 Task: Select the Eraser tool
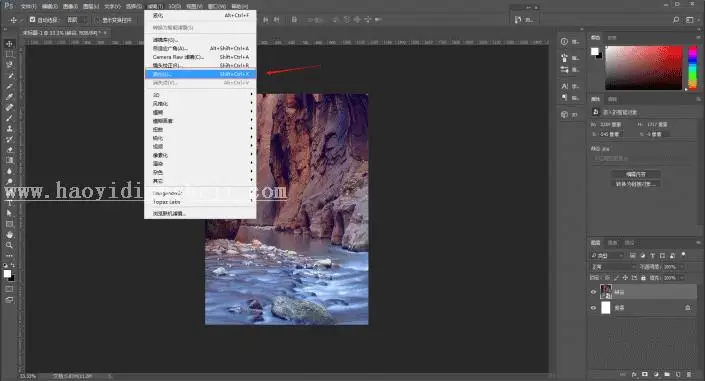coord(9,150)
